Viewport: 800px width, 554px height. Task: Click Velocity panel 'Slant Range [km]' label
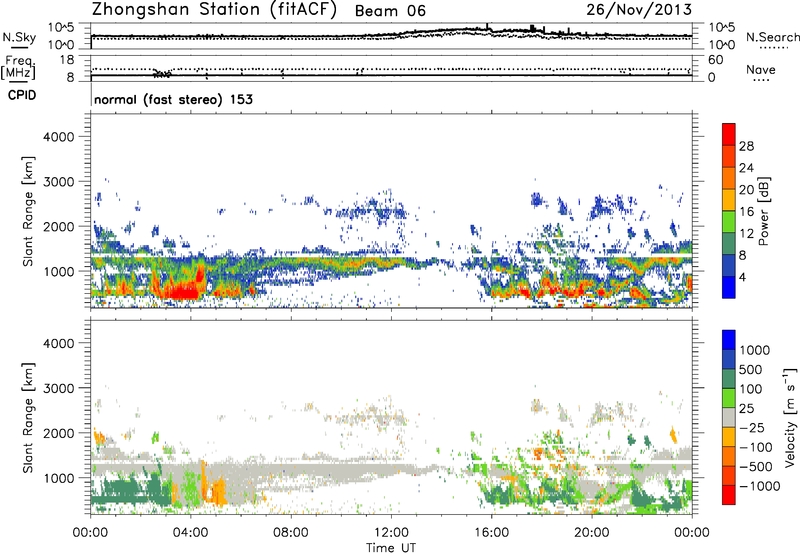(28, 418)
